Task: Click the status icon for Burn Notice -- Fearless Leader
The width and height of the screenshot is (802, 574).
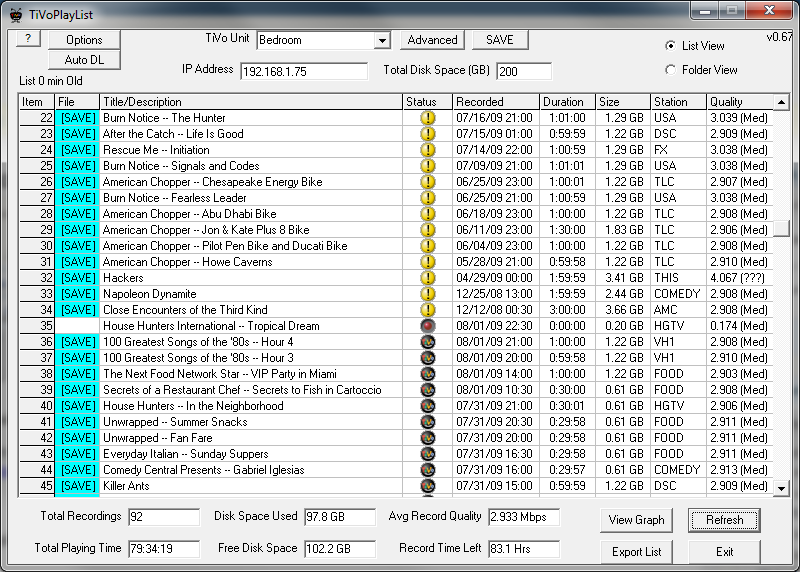Action: click(x=428, y=198)
